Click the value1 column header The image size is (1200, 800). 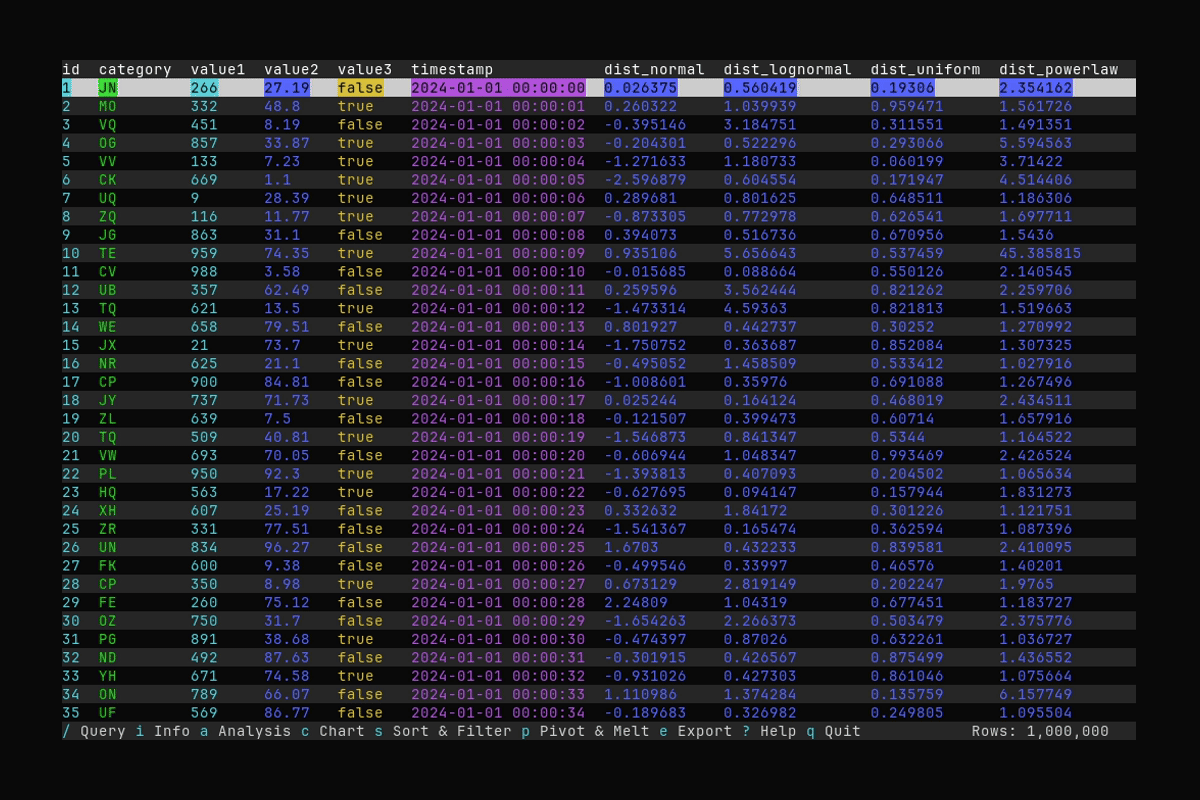click(x=216, y=69)
